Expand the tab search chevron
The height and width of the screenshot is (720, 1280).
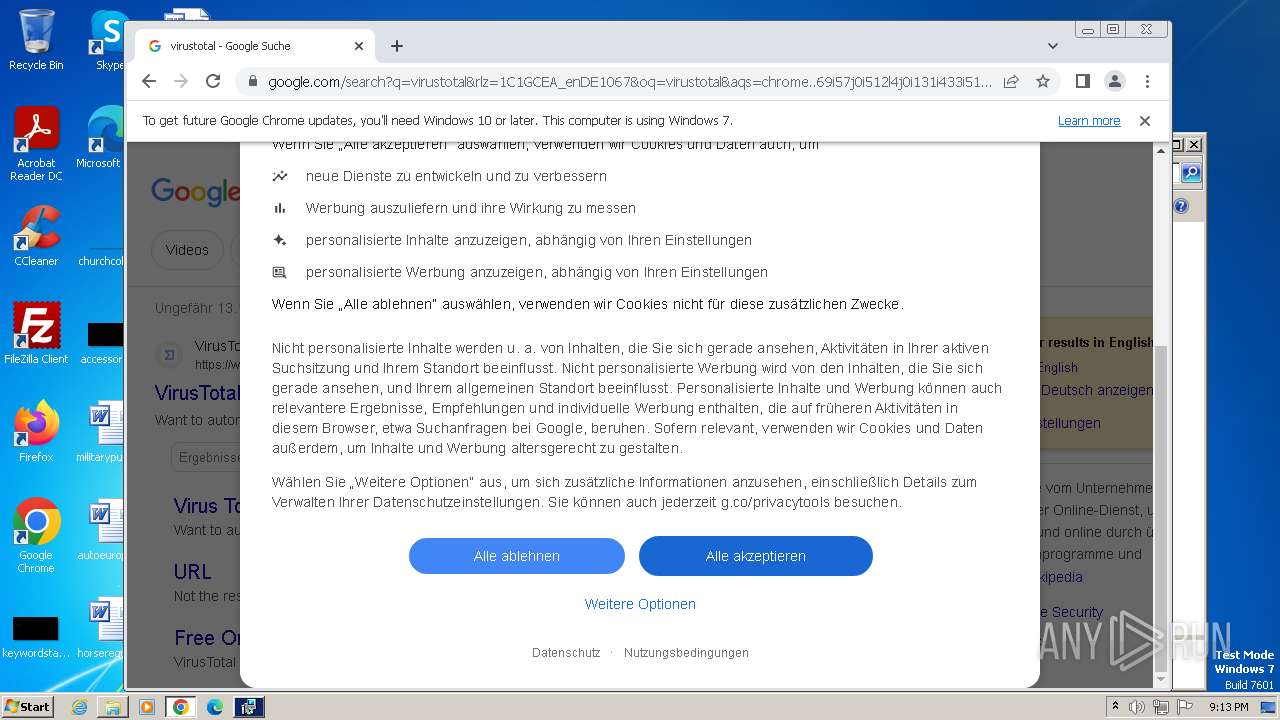tap(1053, 46)
